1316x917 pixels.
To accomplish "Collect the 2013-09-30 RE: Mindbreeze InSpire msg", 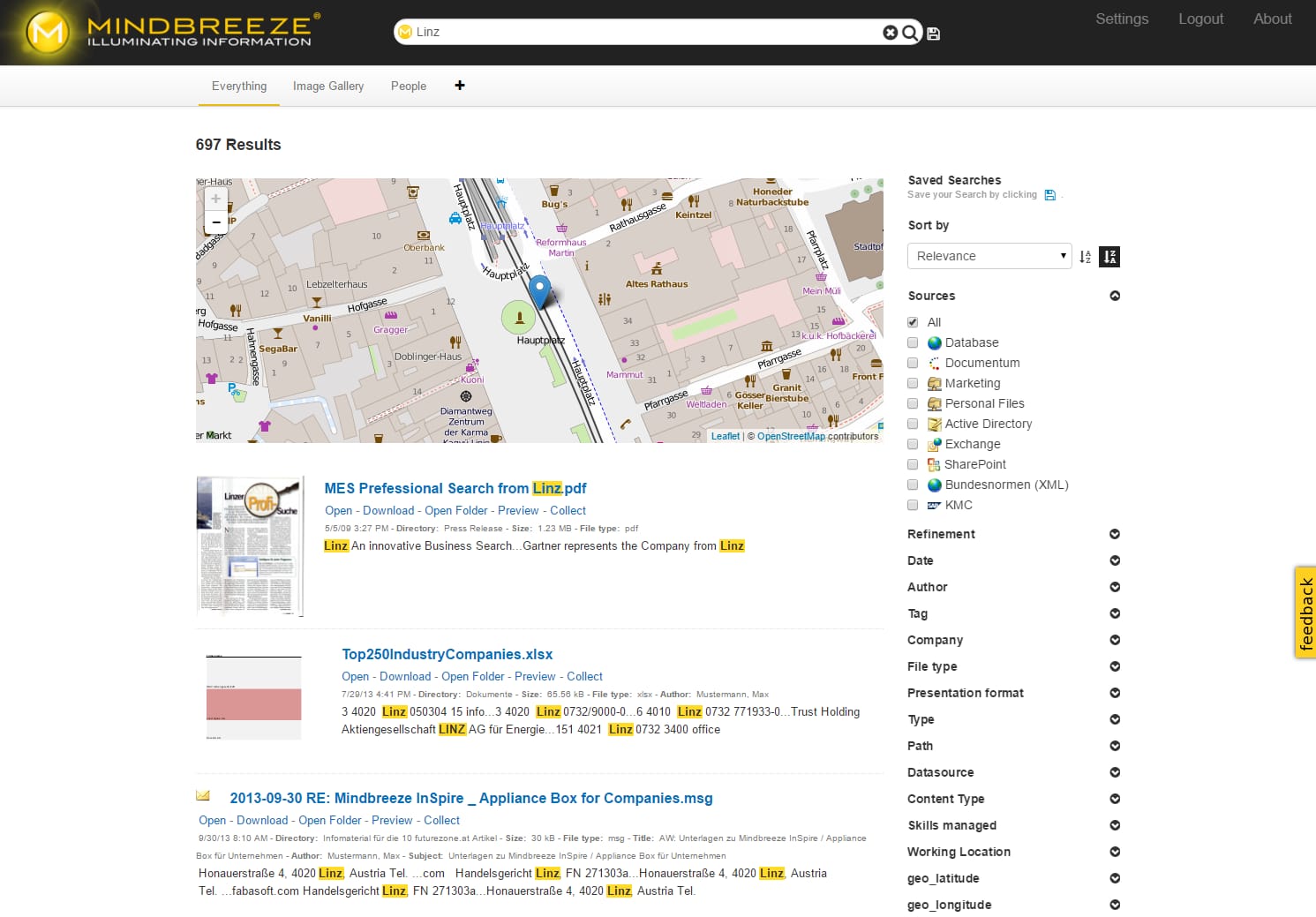I will click(442, 820).
